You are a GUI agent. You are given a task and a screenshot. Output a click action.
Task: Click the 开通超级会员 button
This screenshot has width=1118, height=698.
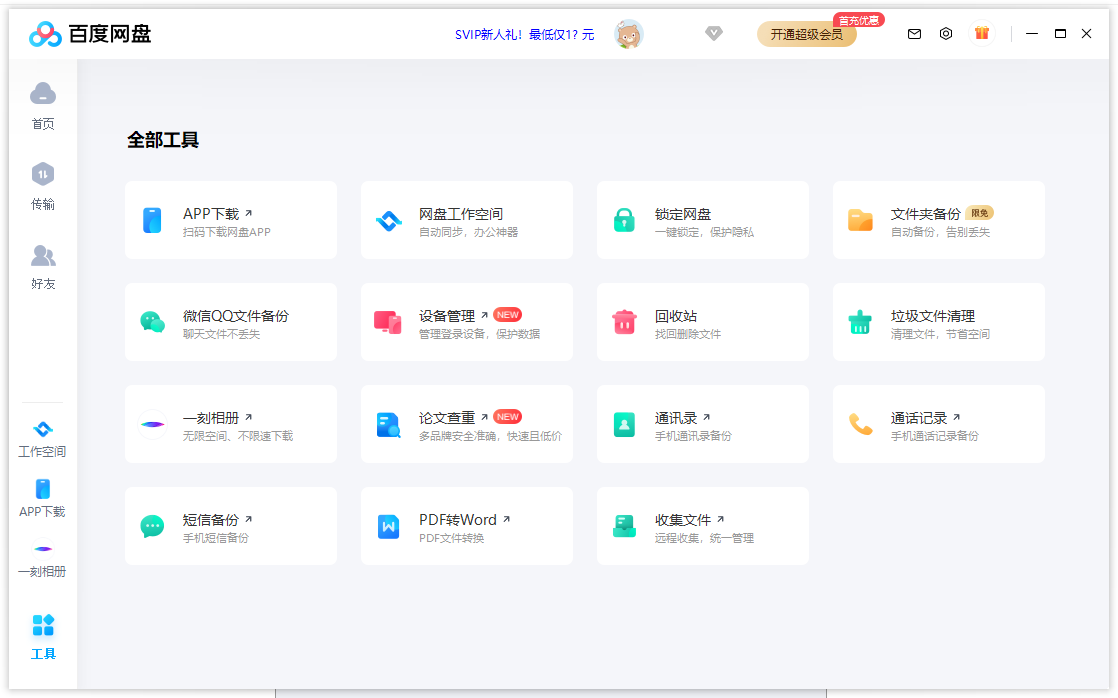[x=806, y=34]
